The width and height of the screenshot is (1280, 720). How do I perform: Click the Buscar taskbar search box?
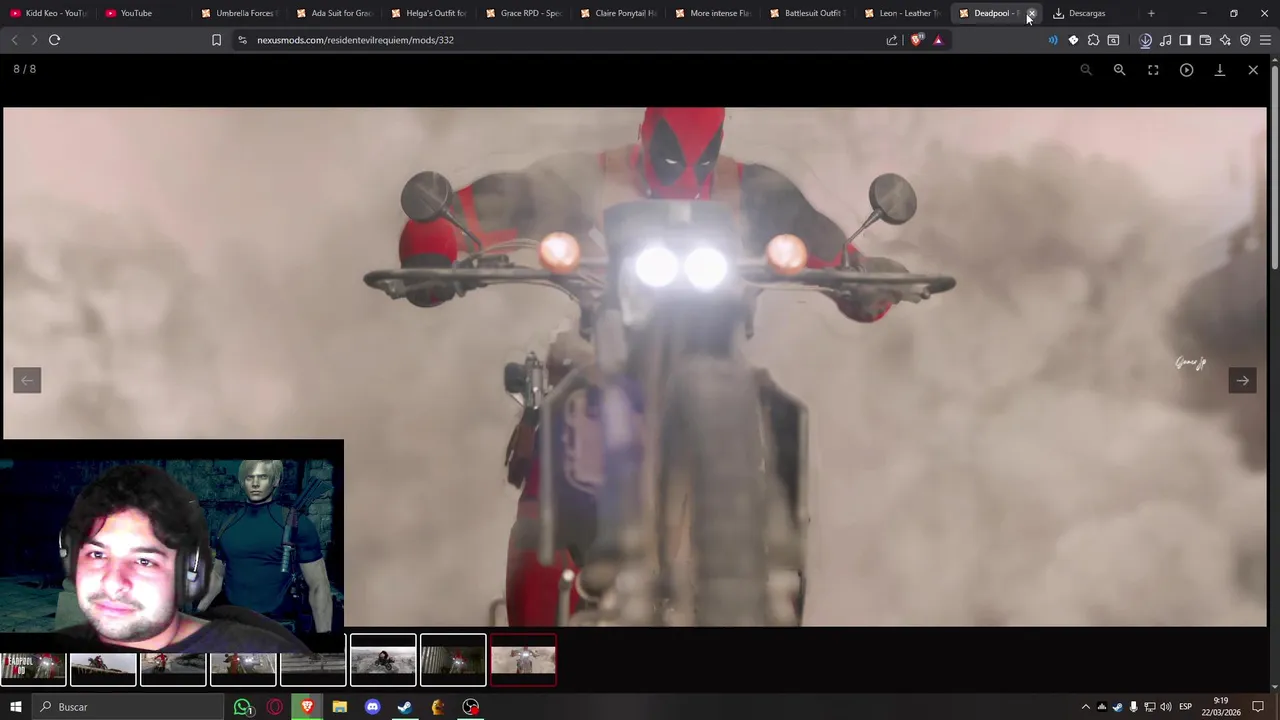coord(127,707)
